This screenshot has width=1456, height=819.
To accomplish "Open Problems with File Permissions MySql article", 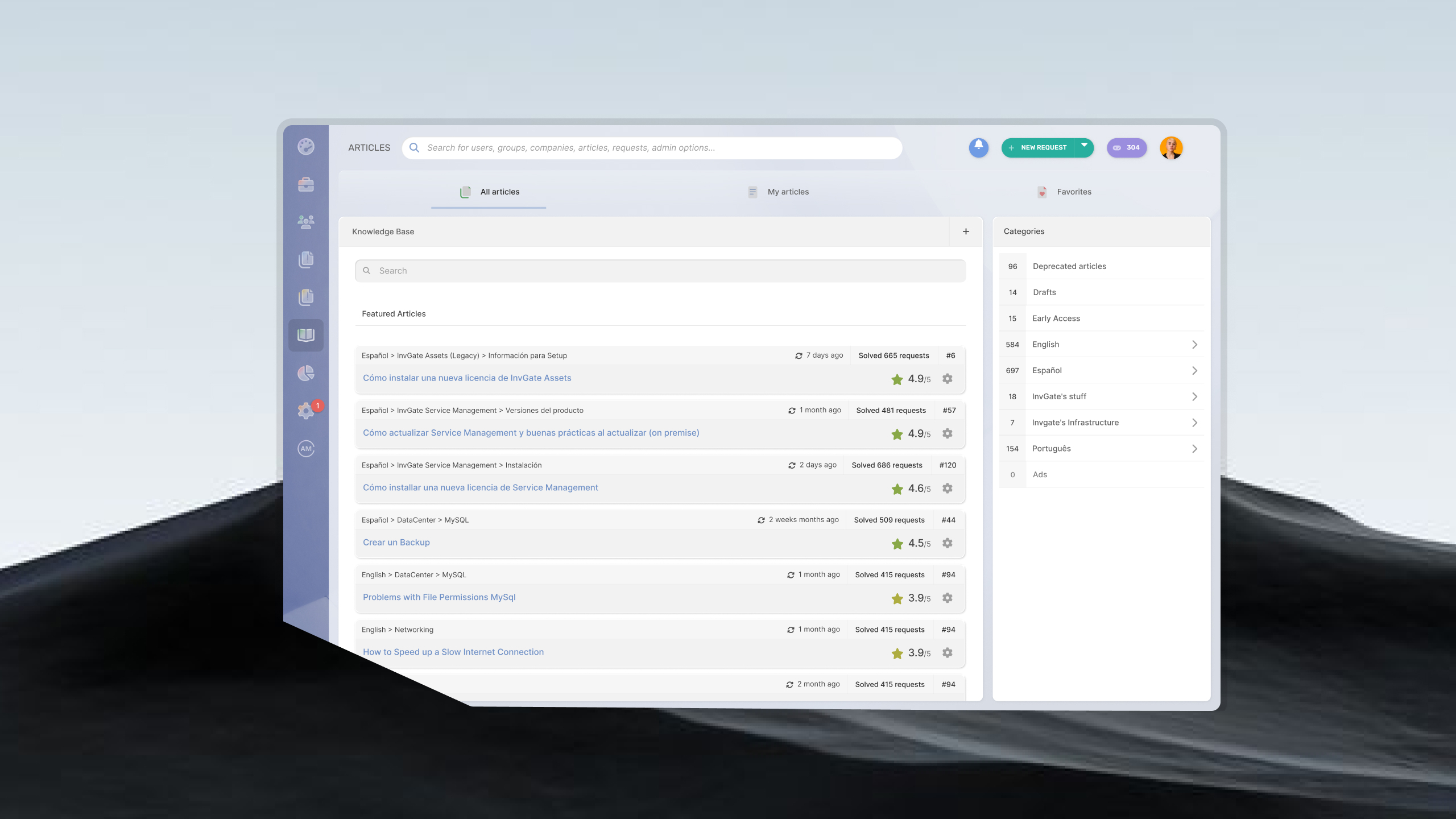I will [x=439, y=597].
